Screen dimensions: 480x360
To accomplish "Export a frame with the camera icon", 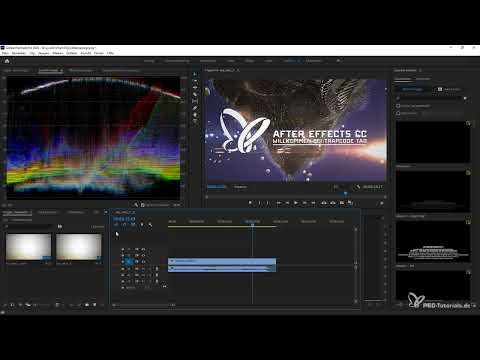I will tap(342, 203).
